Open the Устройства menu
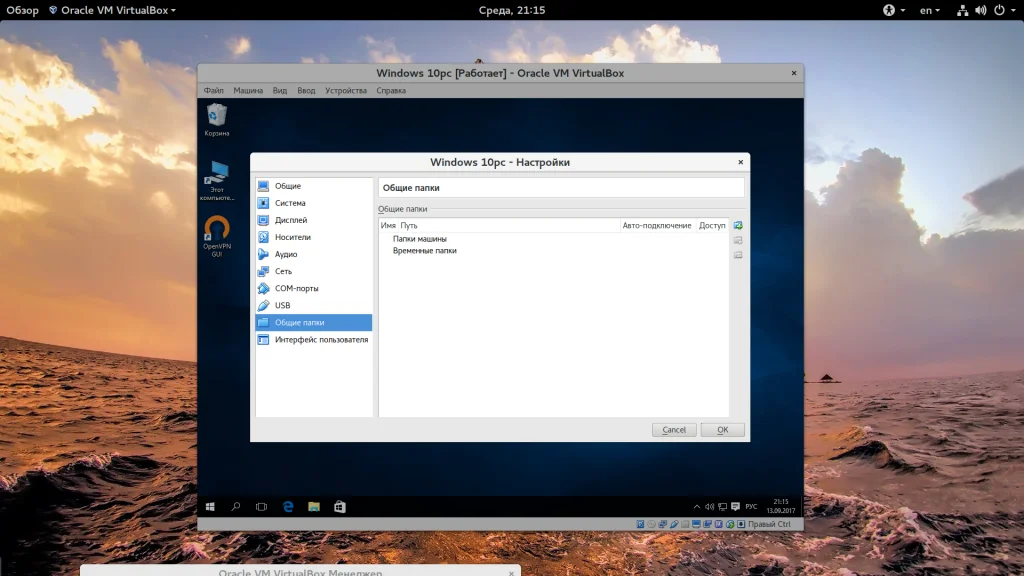Screen dimensions: 1024x576 click(x=346, y=90)
